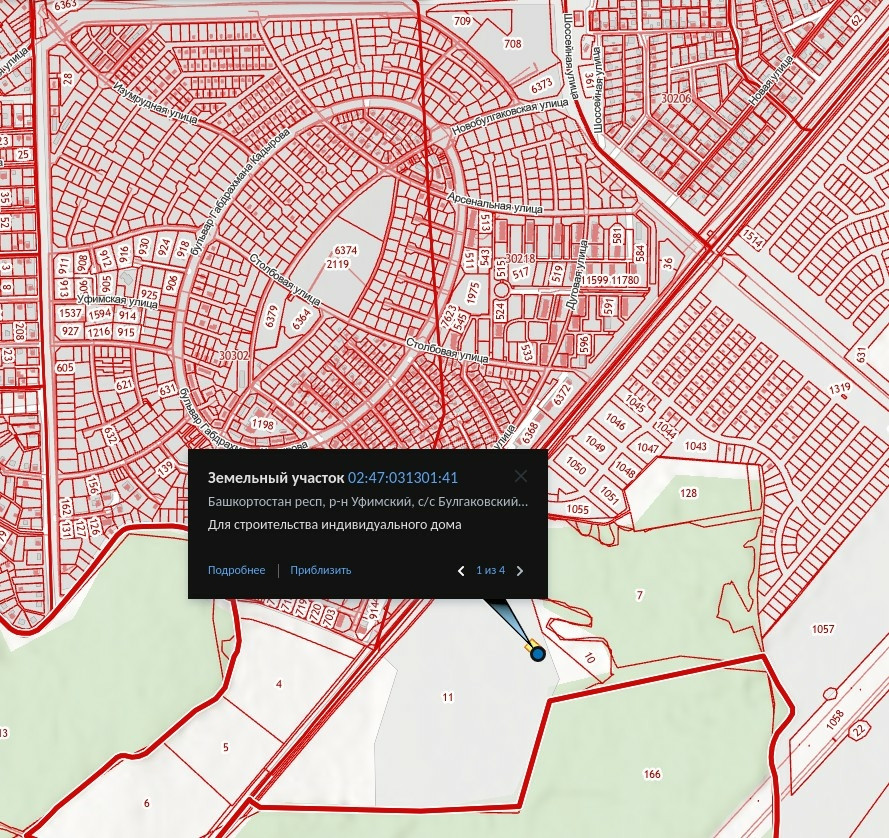Click 'Дуговая улица' street label

(576, 275)
